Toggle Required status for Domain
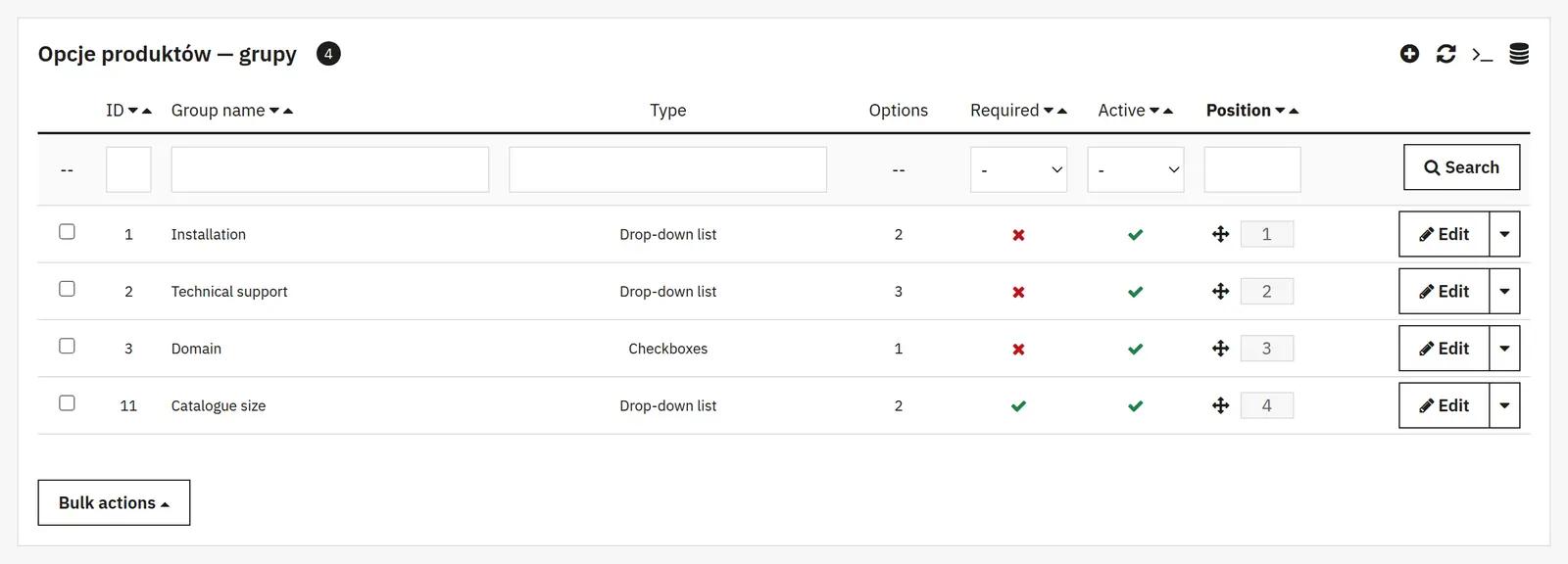Viewport: 1568px width, 564px height. (1018, 349)
